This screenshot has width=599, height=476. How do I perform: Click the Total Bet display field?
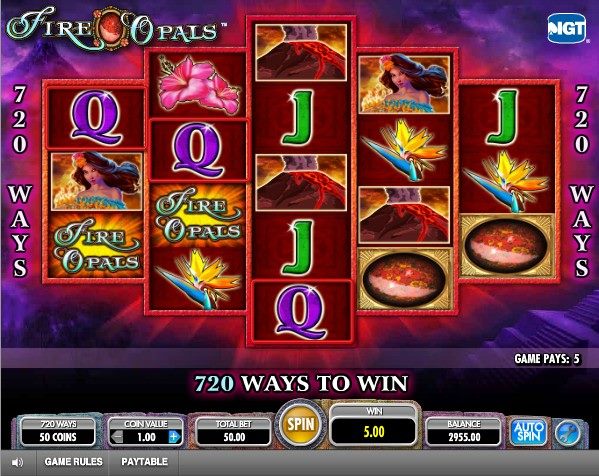click(x=233, y=432)
